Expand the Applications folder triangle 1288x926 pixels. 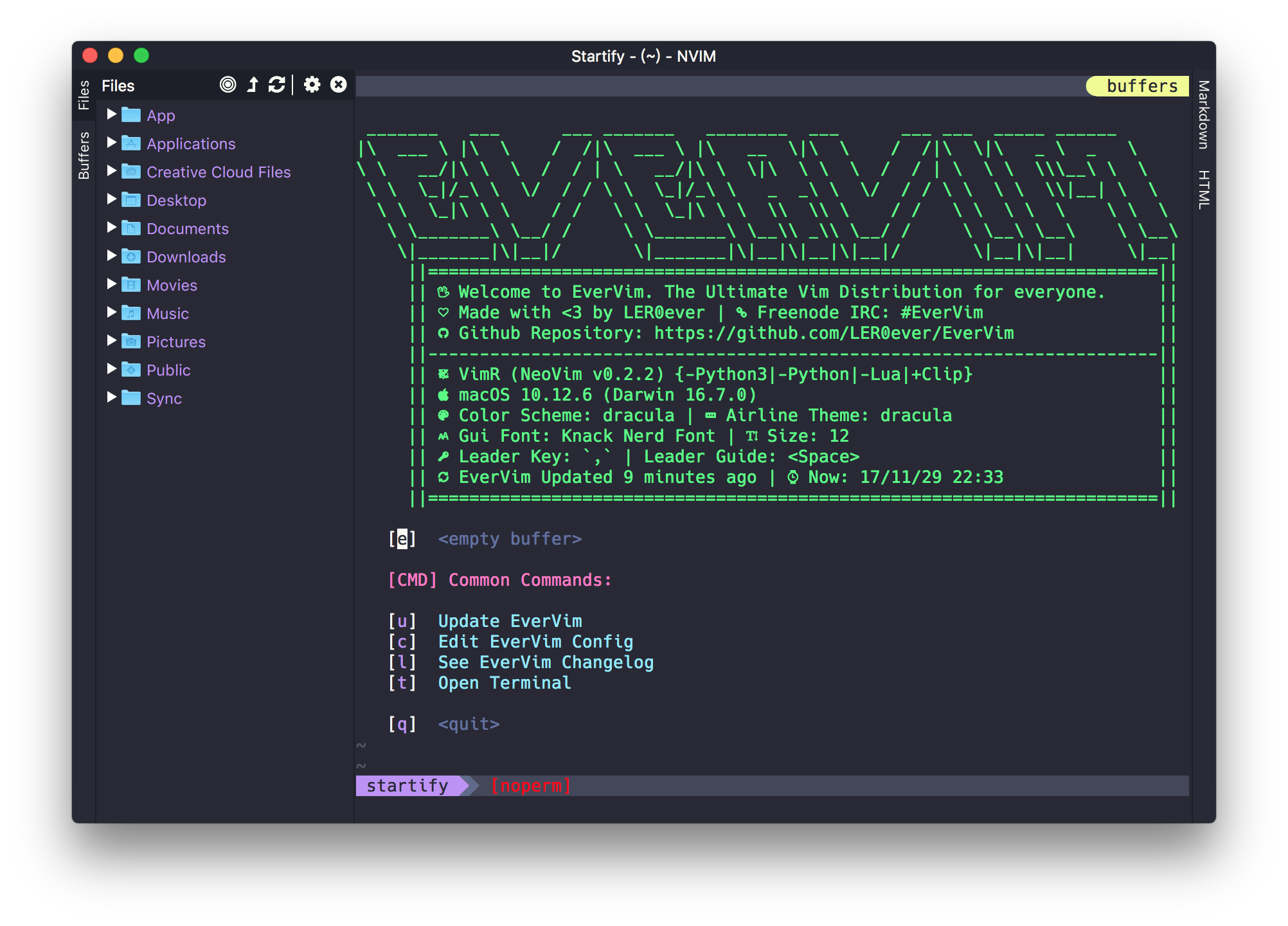pos(111,143)
